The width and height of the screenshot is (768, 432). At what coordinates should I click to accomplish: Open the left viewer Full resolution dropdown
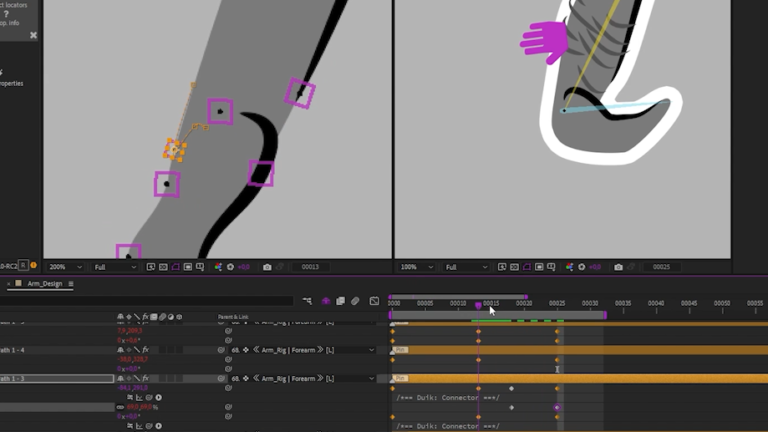tap(114, 268)
